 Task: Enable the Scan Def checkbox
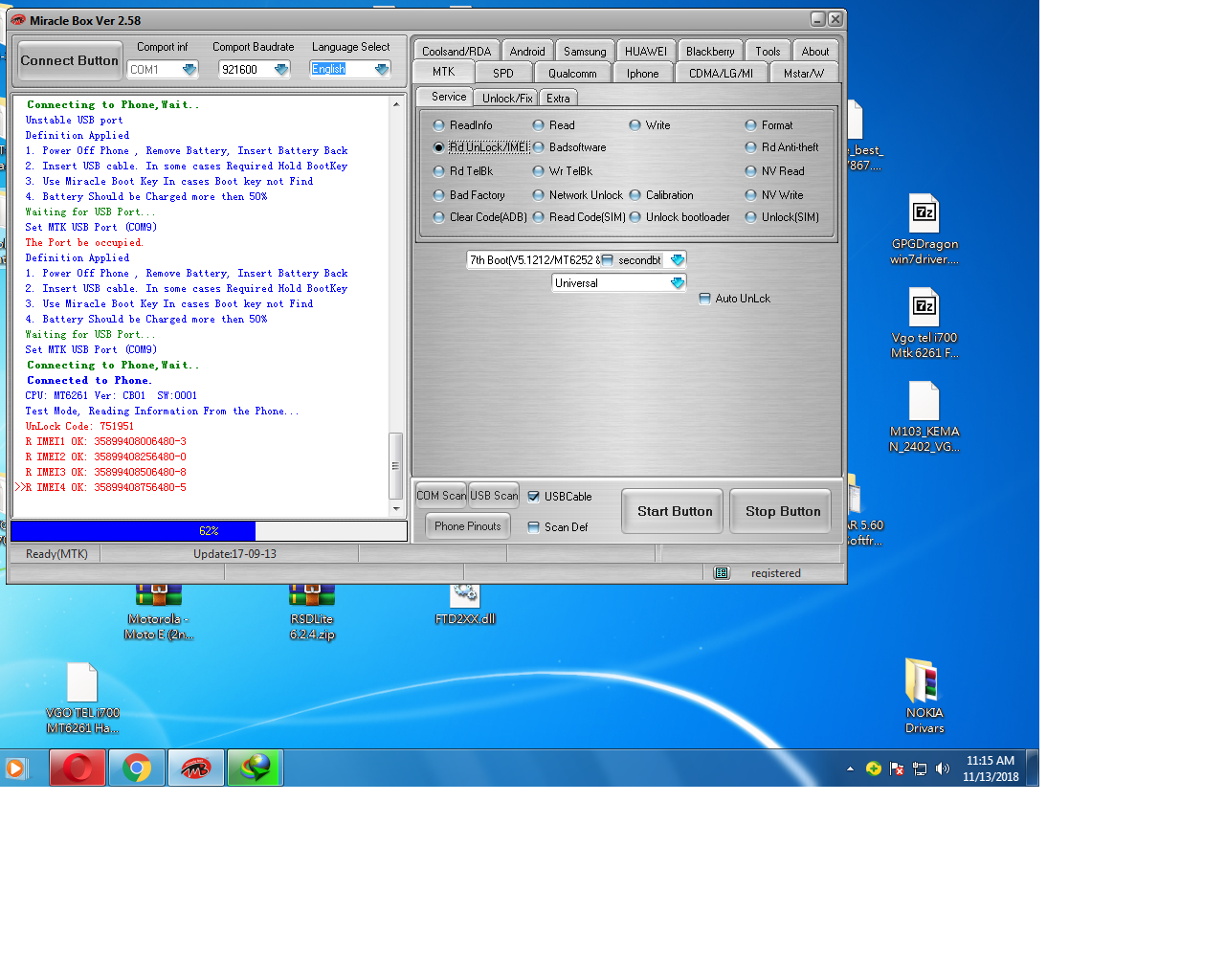[534, 527]
